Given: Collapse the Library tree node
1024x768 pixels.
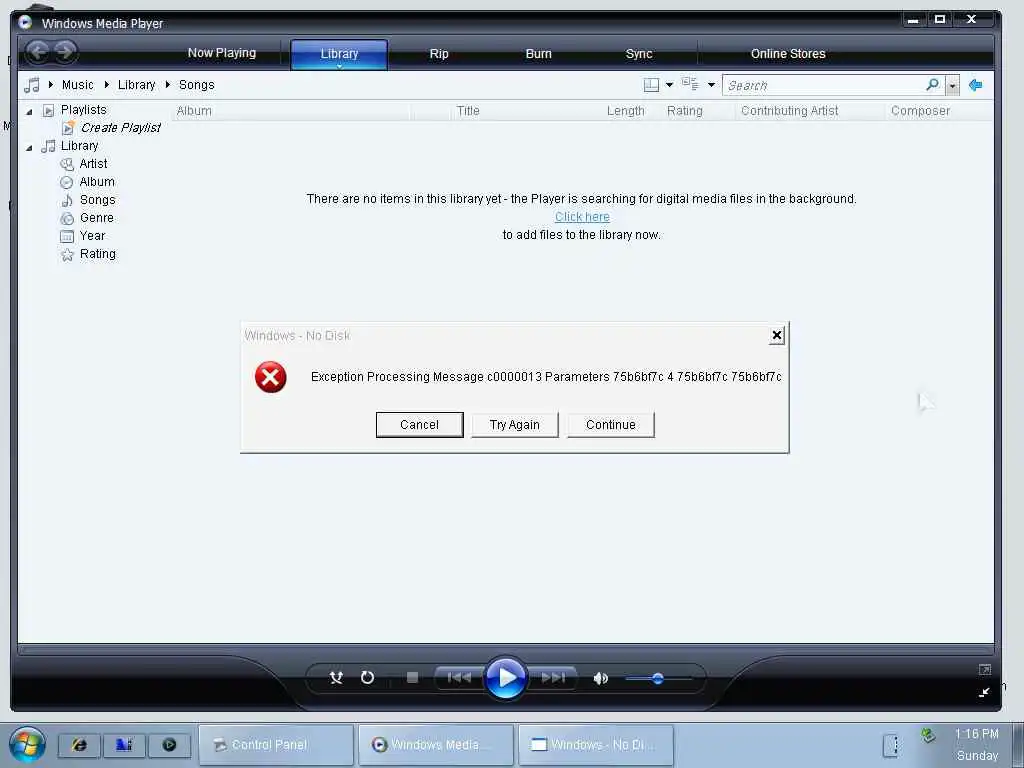Looking at the screenshot, I should [29, 148].
